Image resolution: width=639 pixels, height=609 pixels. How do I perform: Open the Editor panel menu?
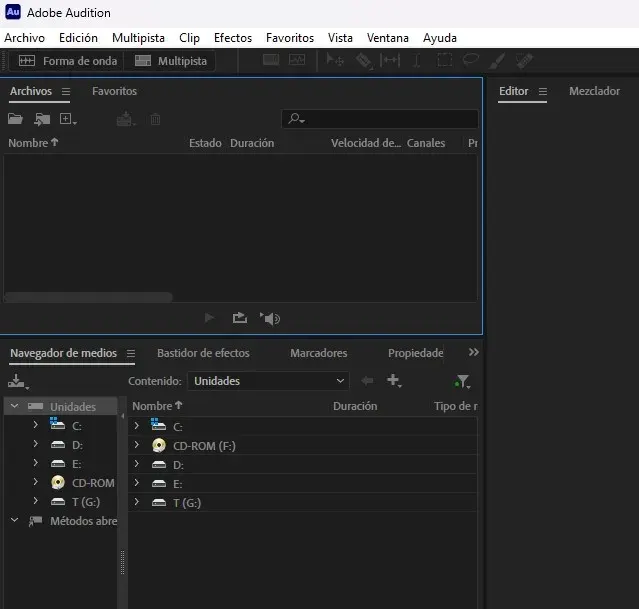(x=543, y=91)
